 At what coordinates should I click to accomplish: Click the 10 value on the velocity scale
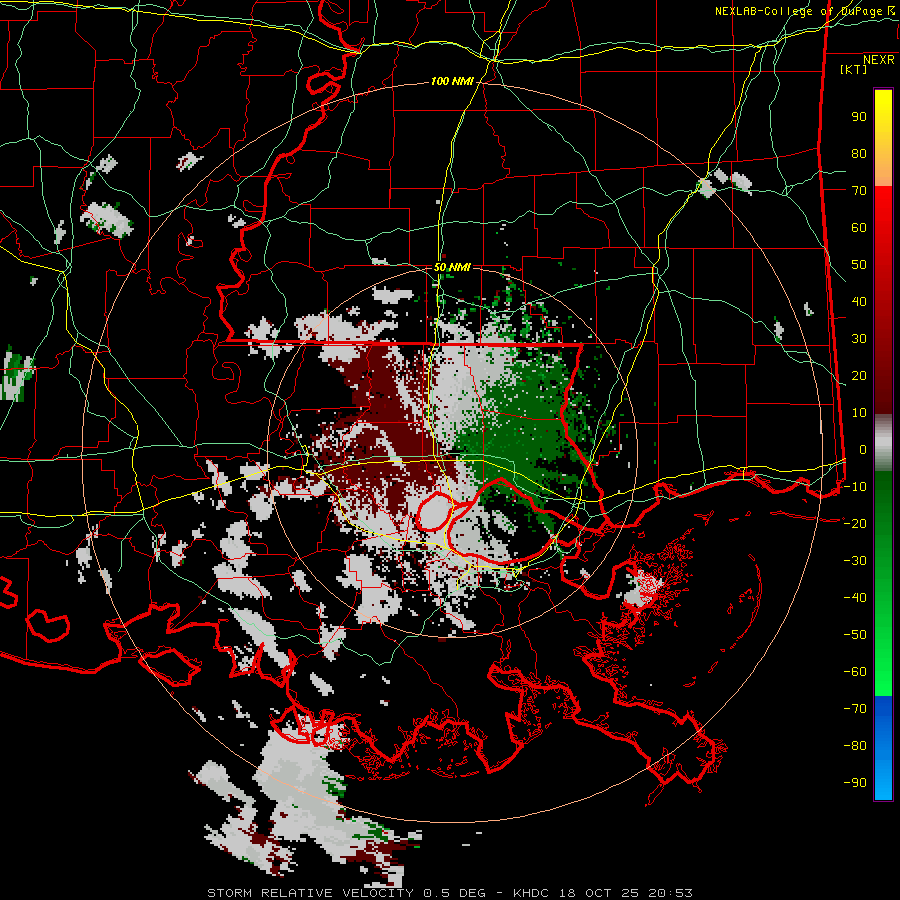tap(859, 413)
